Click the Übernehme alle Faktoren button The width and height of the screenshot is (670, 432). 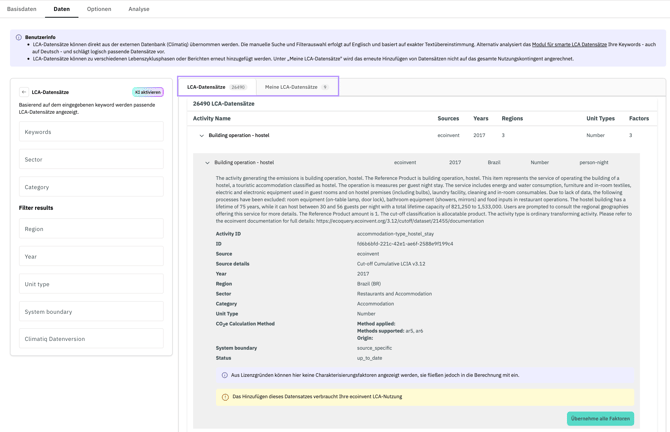(600, 419)
